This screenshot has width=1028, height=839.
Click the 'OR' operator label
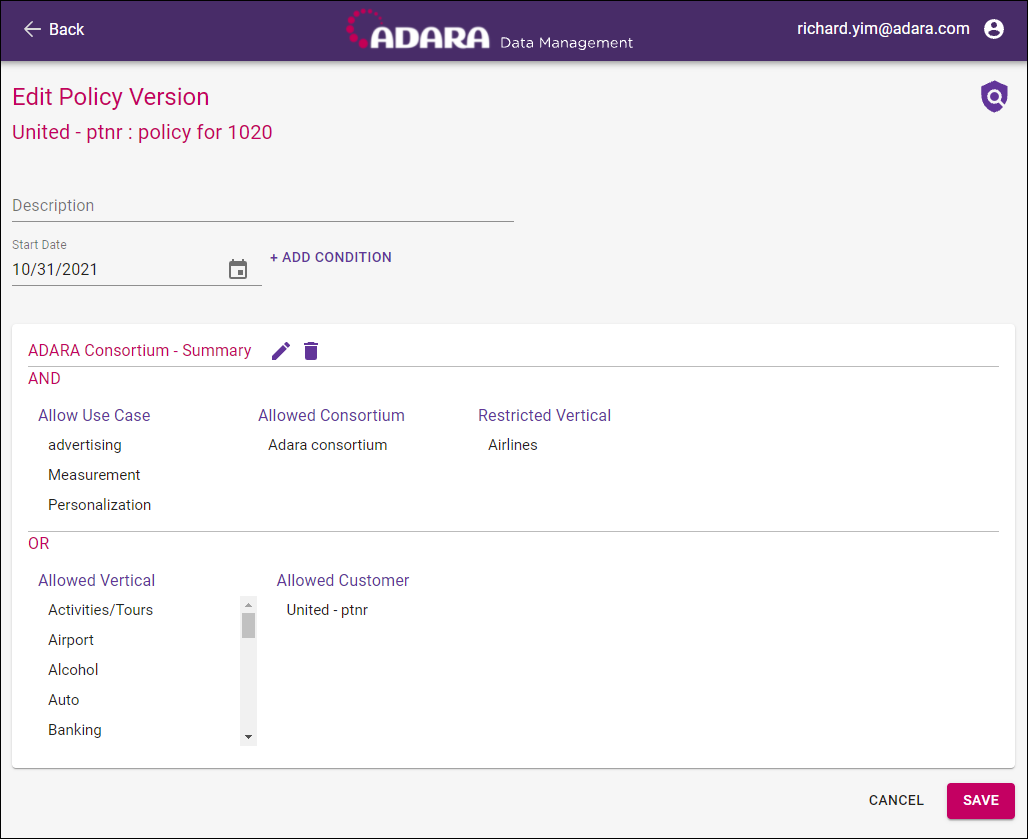point(39,543)
